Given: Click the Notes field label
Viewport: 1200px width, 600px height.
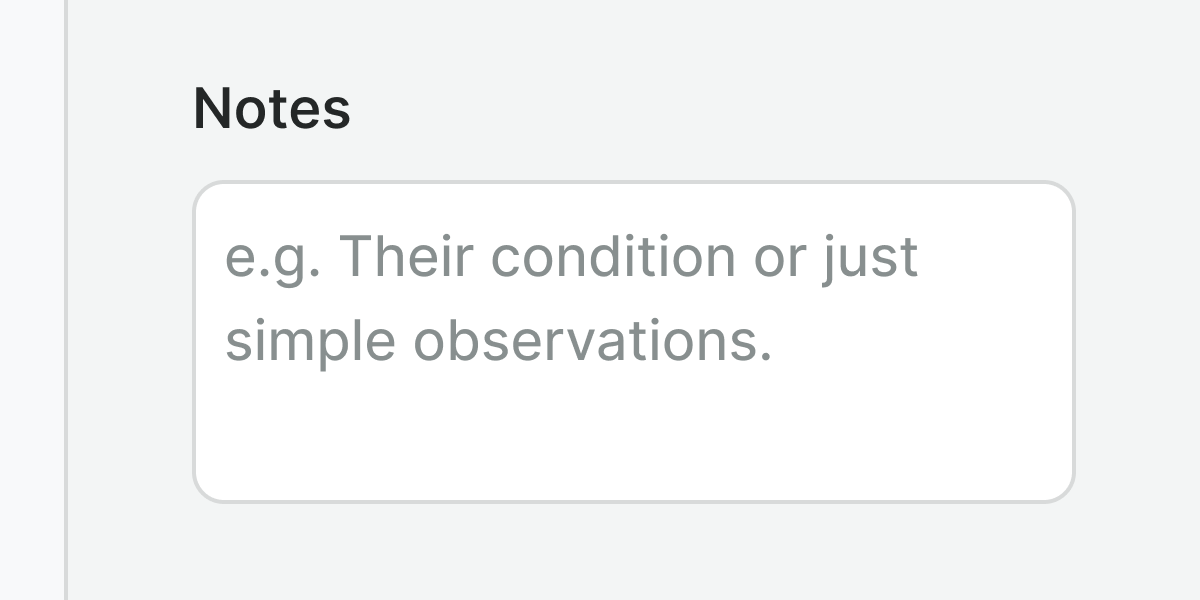Looking at the screenshot, I should (271, 108).
